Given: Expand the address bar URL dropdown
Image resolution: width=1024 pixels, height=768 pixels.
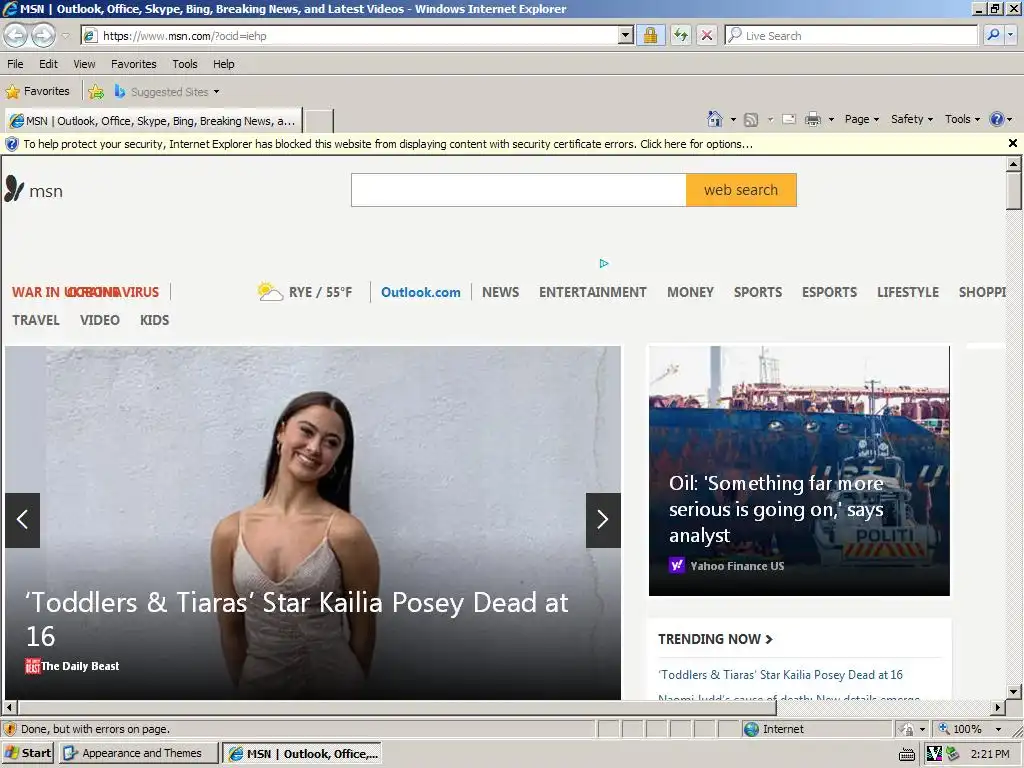Looking at the screenshot, I should (x=626, y=35).
